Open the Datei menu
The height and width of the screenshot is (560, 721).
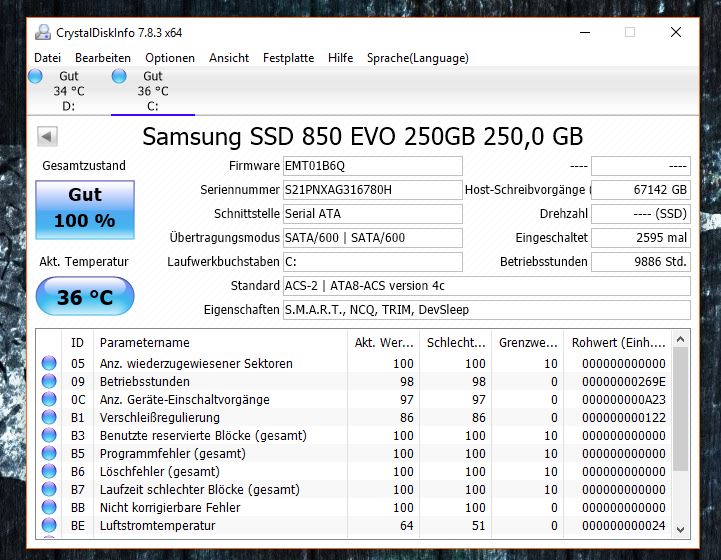[47, 58]
